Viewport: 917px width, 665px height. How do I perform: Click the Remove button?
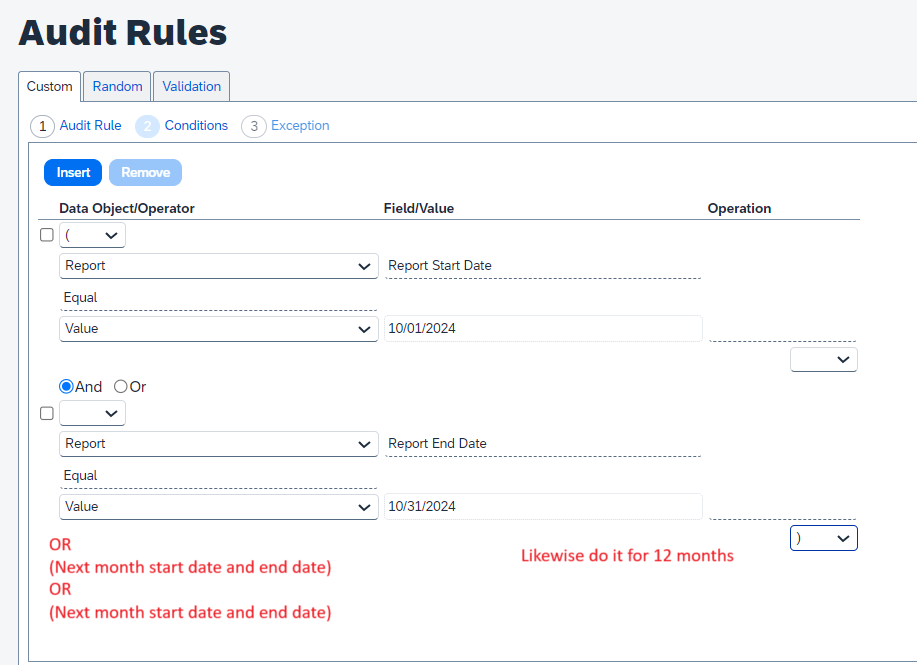pos(145,173)
